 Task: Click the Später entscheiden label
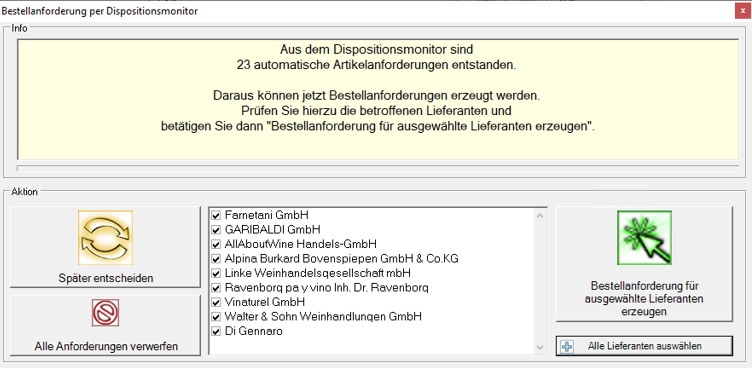tap(106, 278)
